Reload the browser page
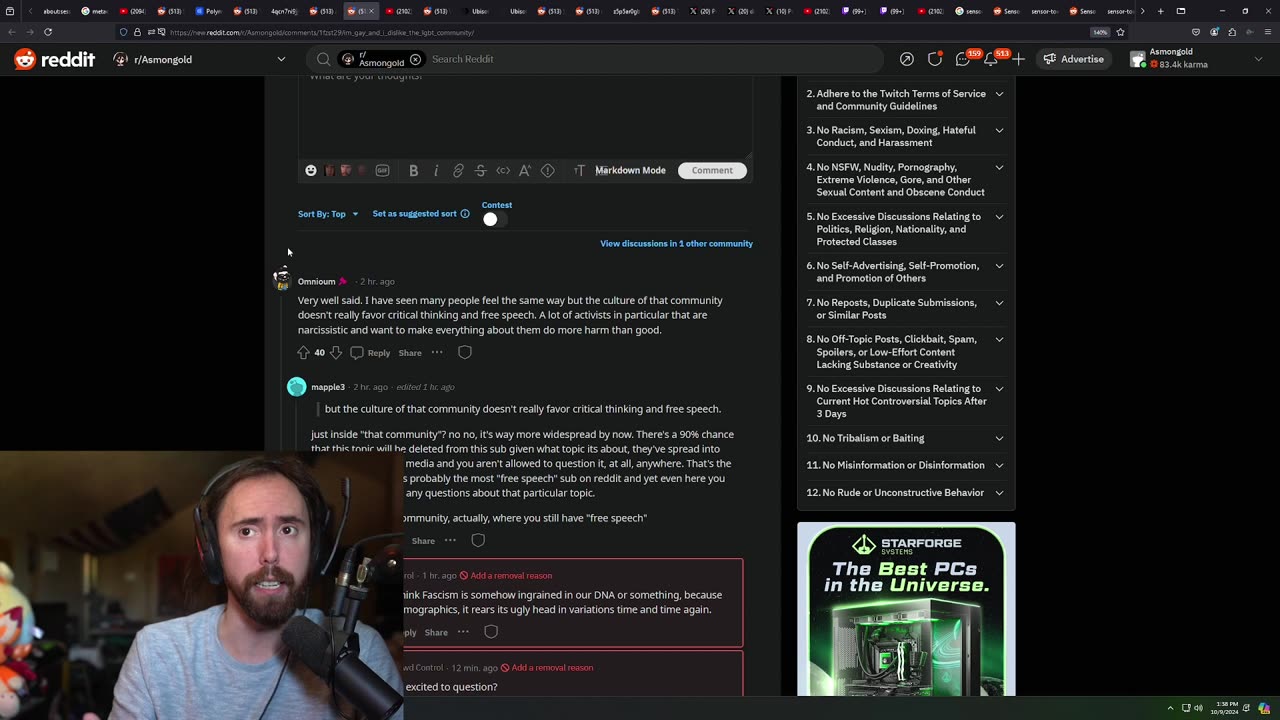Image resolution: width=1280 pixels, height=720 pixels. tap(47, 32)
